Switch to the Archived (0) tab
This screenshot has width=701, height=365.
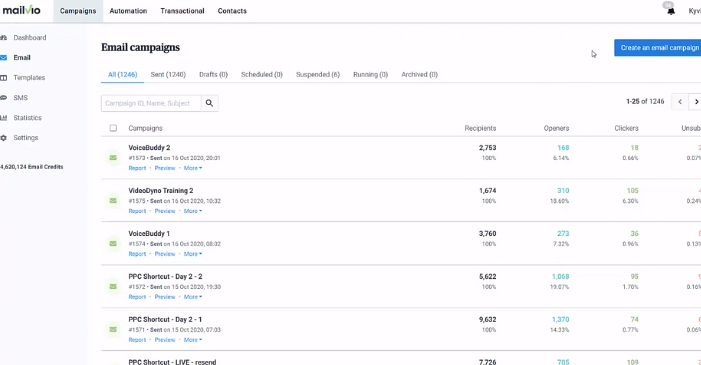(x=419, y=75)
